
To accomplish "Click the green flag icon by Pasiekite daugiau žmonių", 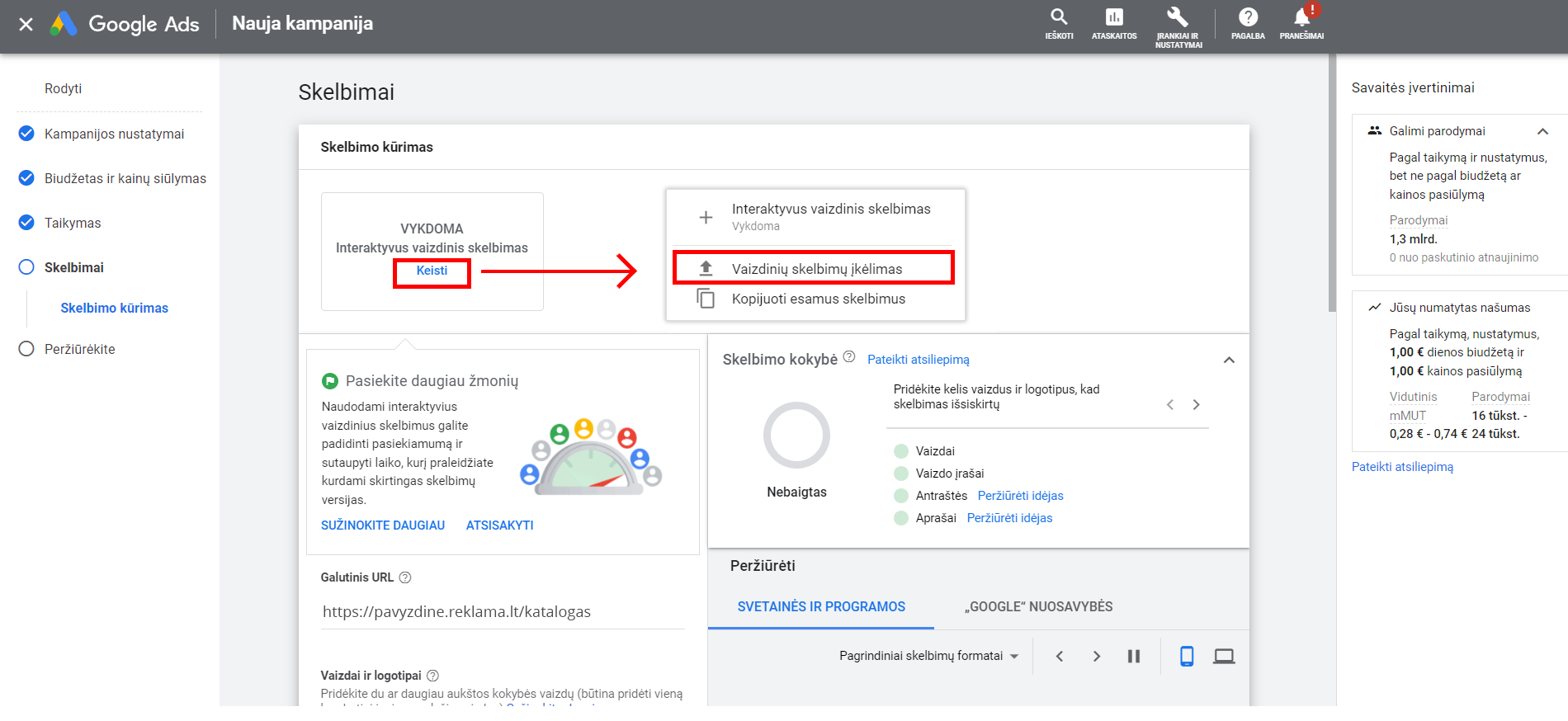I will [330, 381].
